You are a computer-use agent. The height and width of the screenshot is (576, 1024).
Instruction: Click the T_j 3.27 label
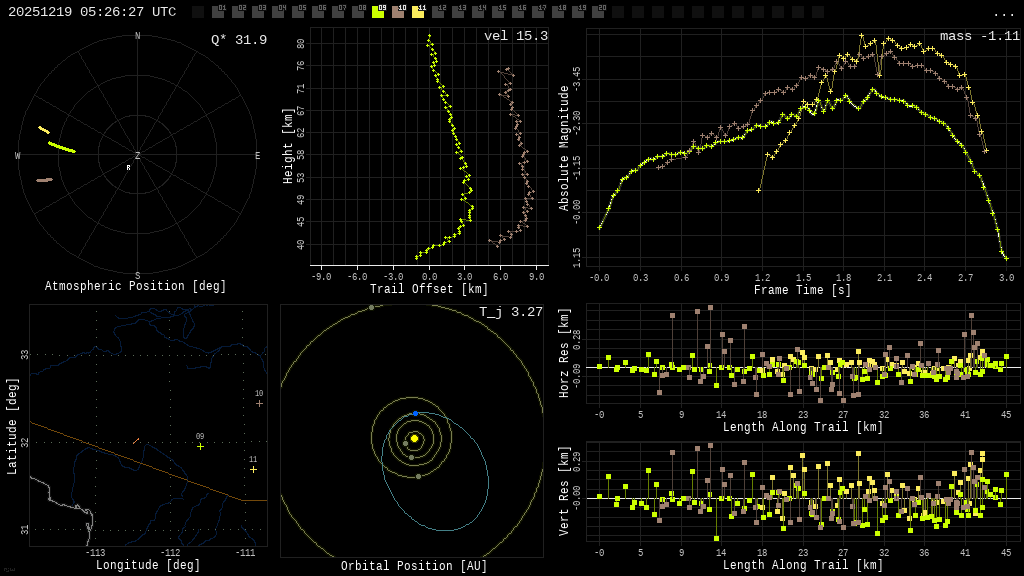coord(511,312)
